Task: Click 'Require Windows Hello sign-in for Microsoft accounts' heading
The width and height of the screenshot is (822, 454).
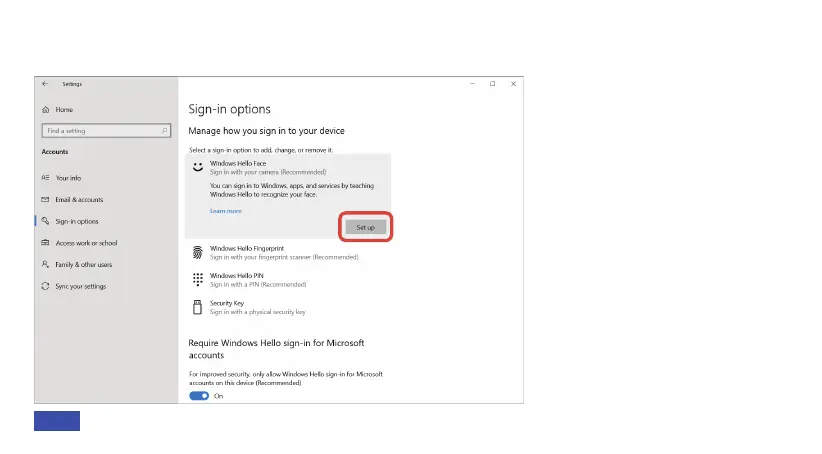Action: 276,349
